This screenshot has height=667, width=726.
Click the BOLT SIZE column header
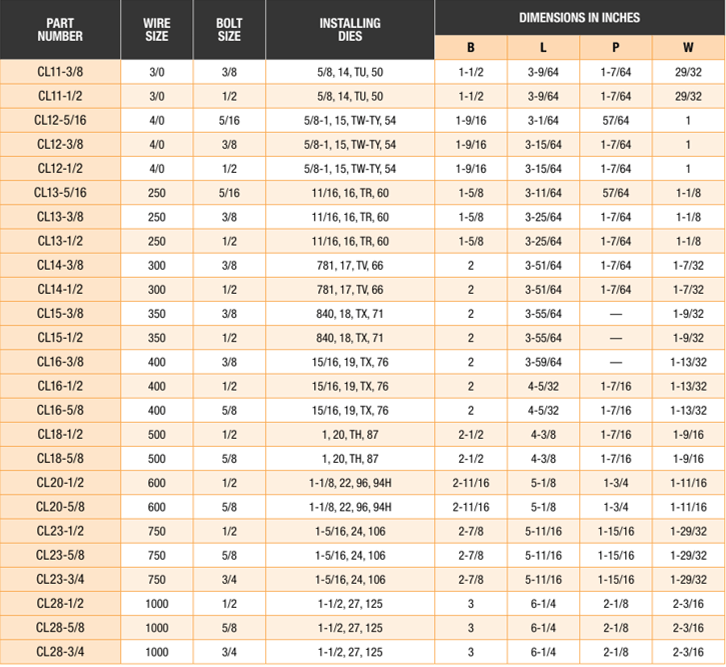click(229, 30)
